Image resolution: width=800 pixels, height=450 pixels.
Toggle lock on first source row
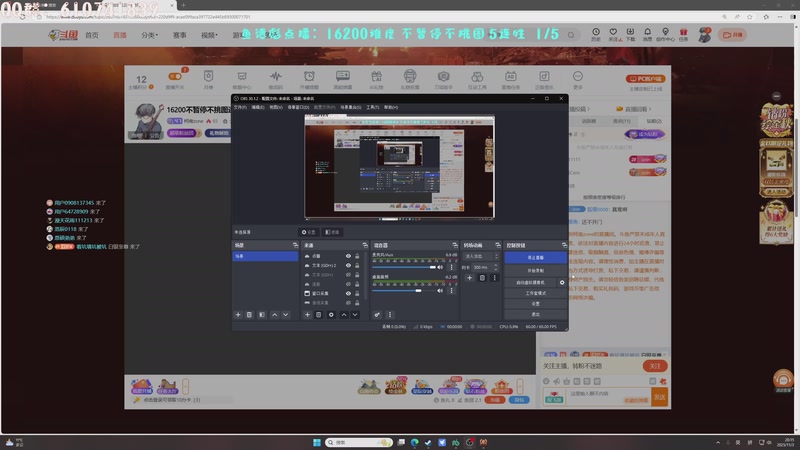click(357, 256)
